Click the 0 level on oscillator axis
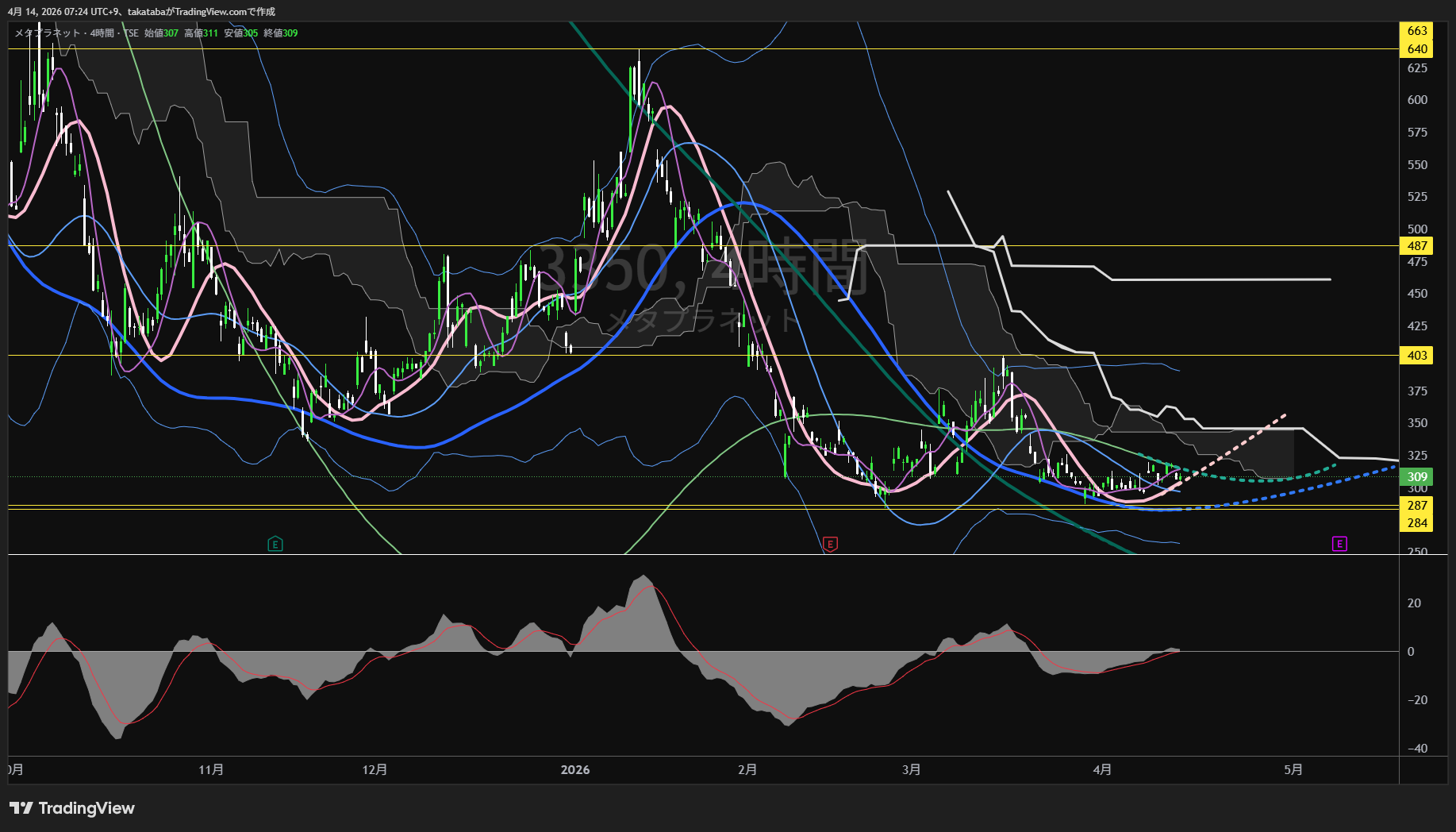 (x=1411, y=652)
